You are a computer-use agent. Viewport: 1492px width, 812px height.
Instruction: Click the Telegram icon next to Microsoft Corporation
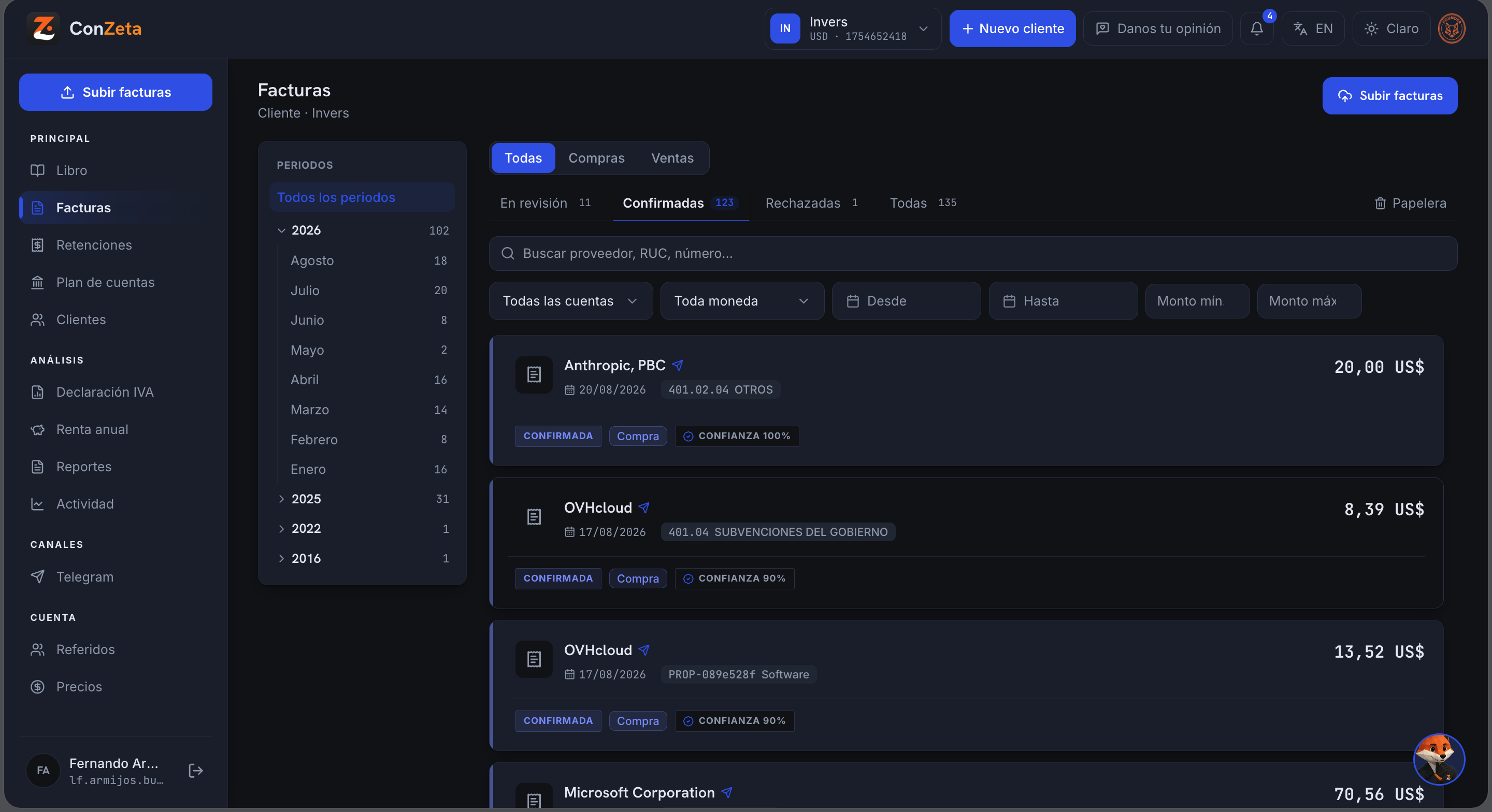pyautogui.click(x=727, y=792)
